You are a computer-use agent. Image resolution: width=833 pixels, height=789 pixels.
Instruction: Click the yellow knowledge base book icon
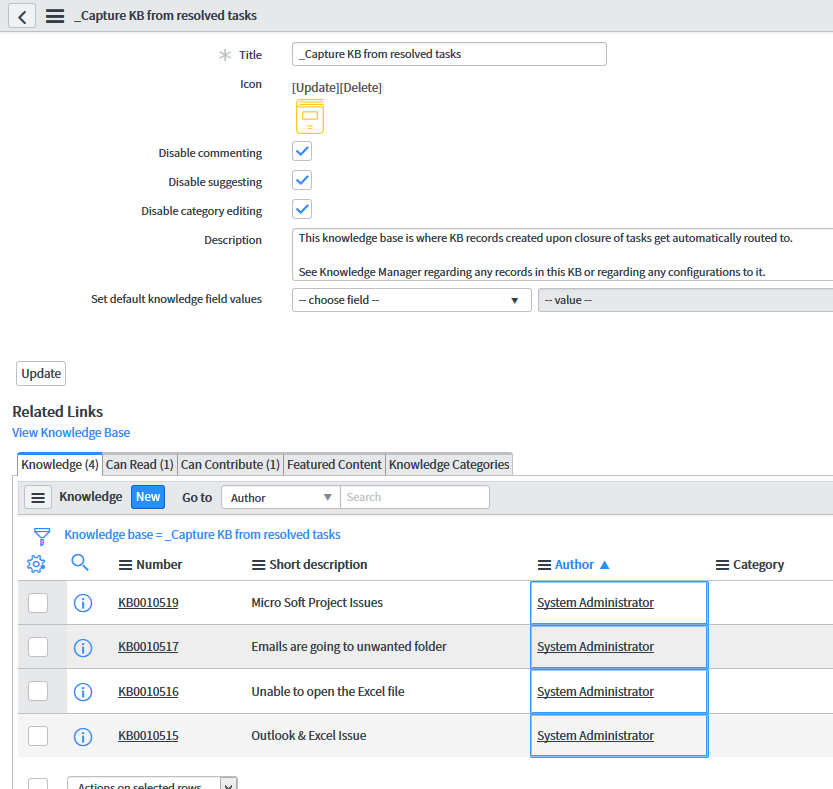pos(310,118)
